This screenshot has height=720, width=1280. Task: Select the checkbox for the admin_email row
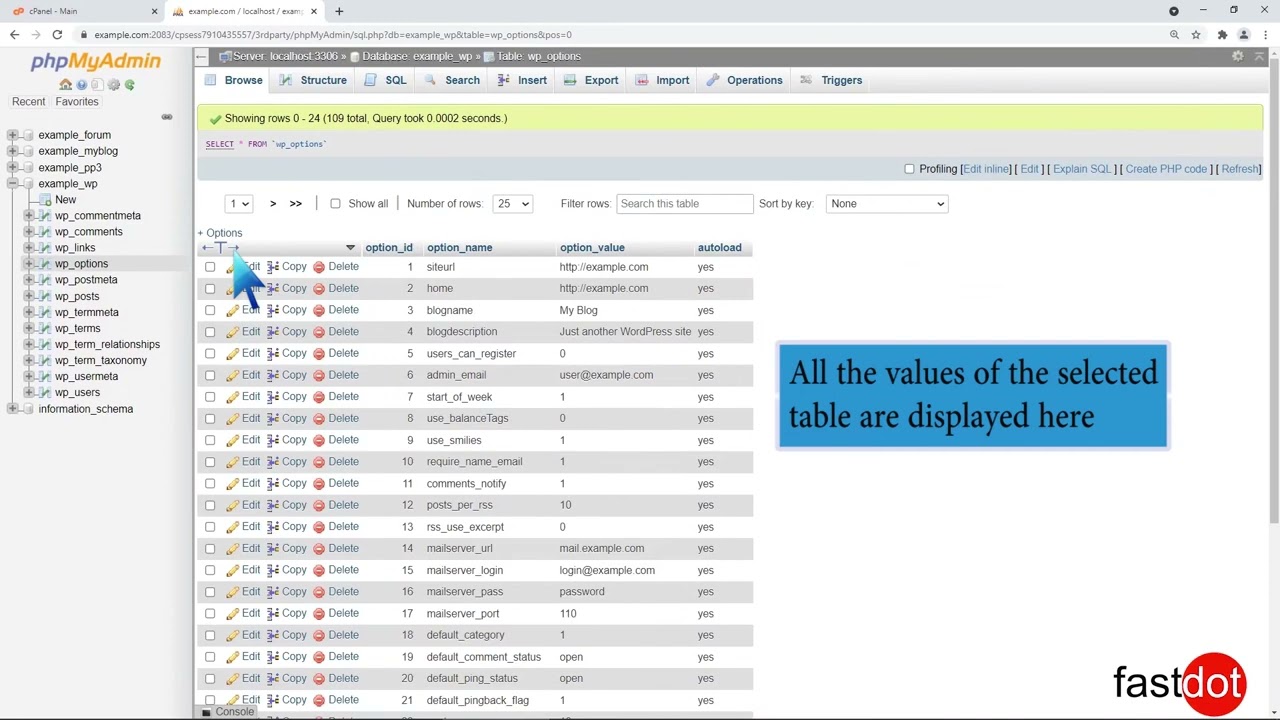click(210, 375)
